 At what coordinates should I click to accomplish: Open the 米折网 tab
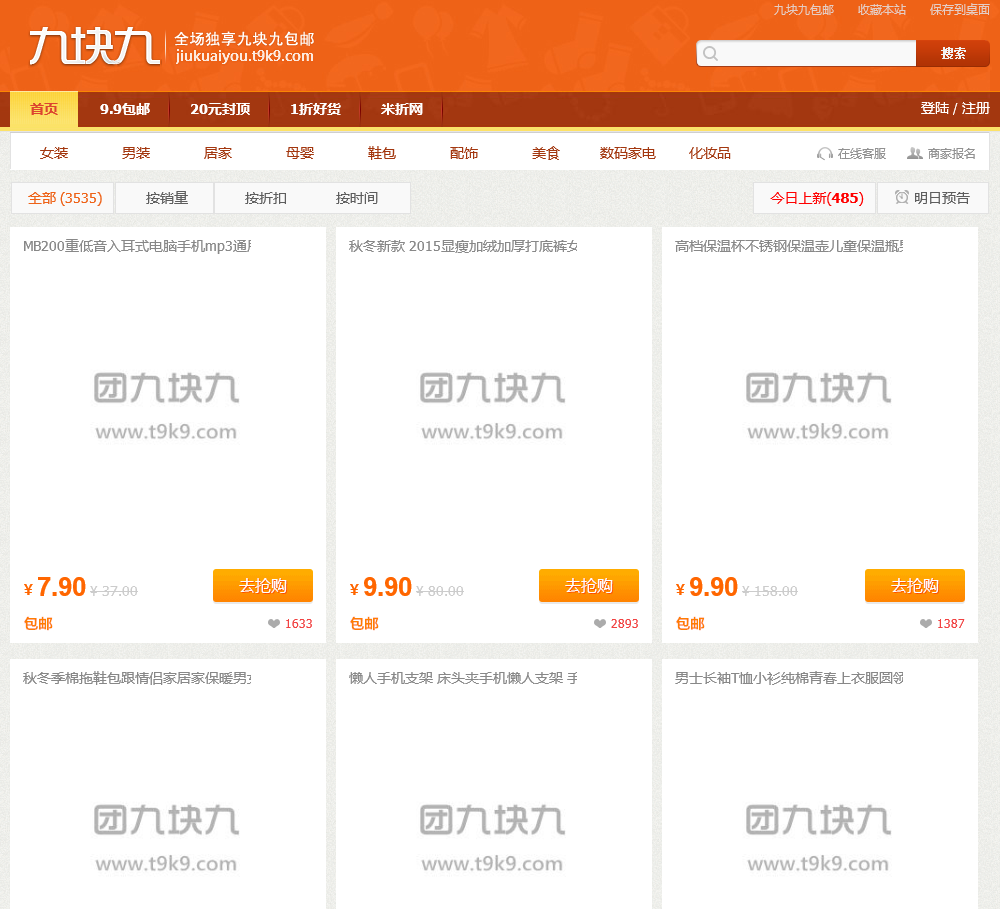click(402, 109)
